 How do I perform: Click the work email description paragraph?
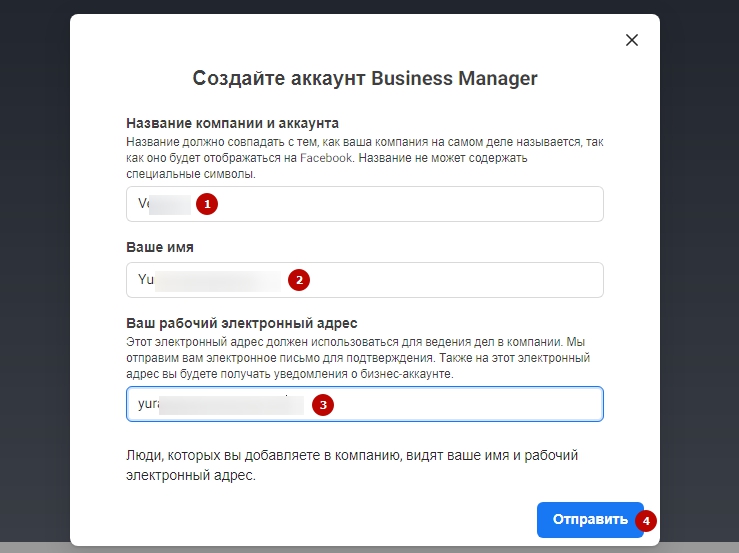(364, 357)
